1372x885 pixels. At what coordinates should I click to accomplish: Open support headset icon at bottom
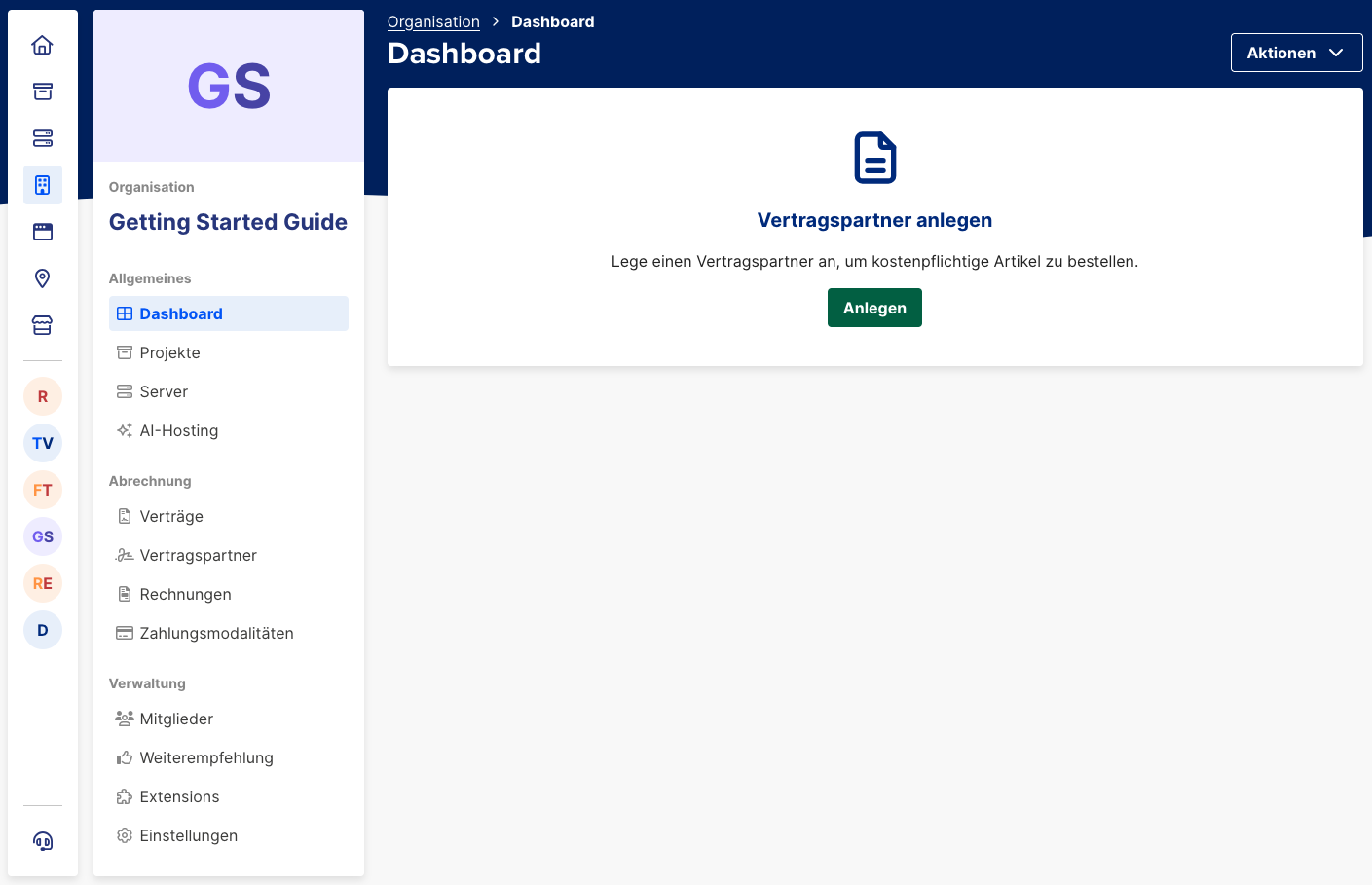[x=42, y=841]
